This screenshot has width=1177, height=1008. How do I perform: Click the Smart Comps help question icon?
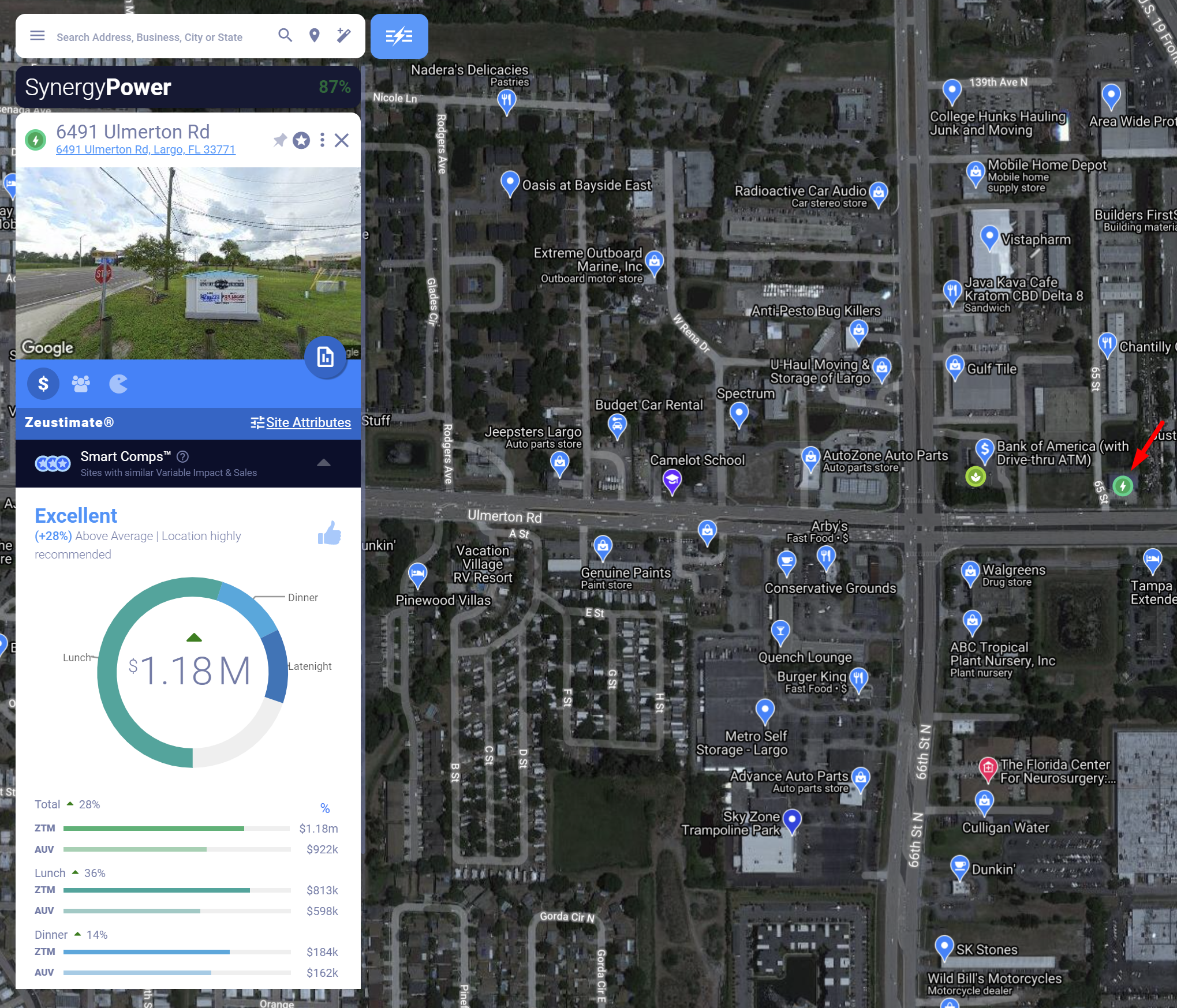pos(182,456)
